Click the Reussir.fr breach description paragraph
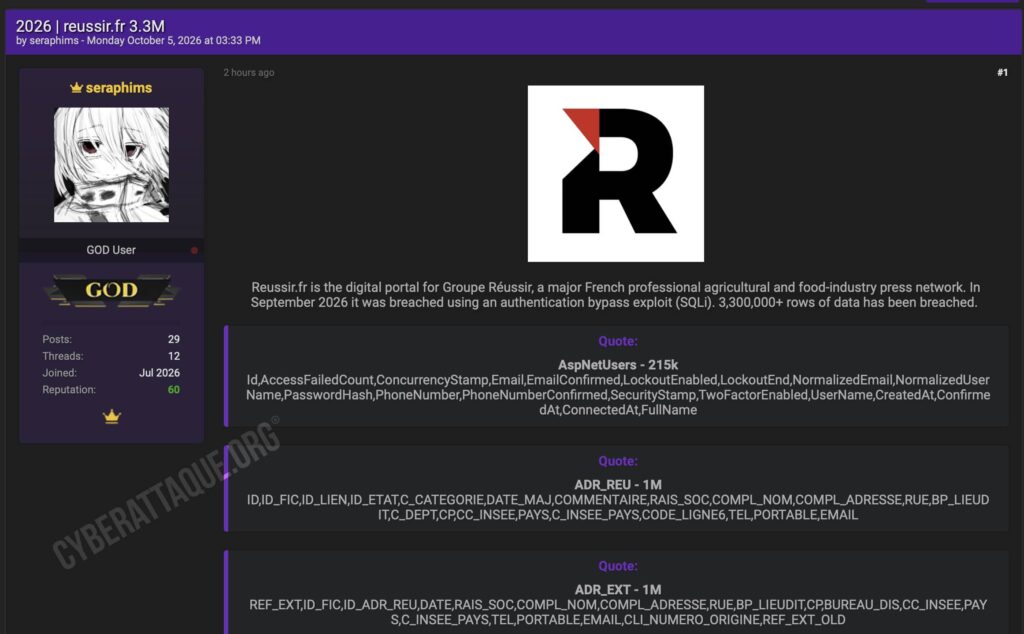 pos(615,295)
